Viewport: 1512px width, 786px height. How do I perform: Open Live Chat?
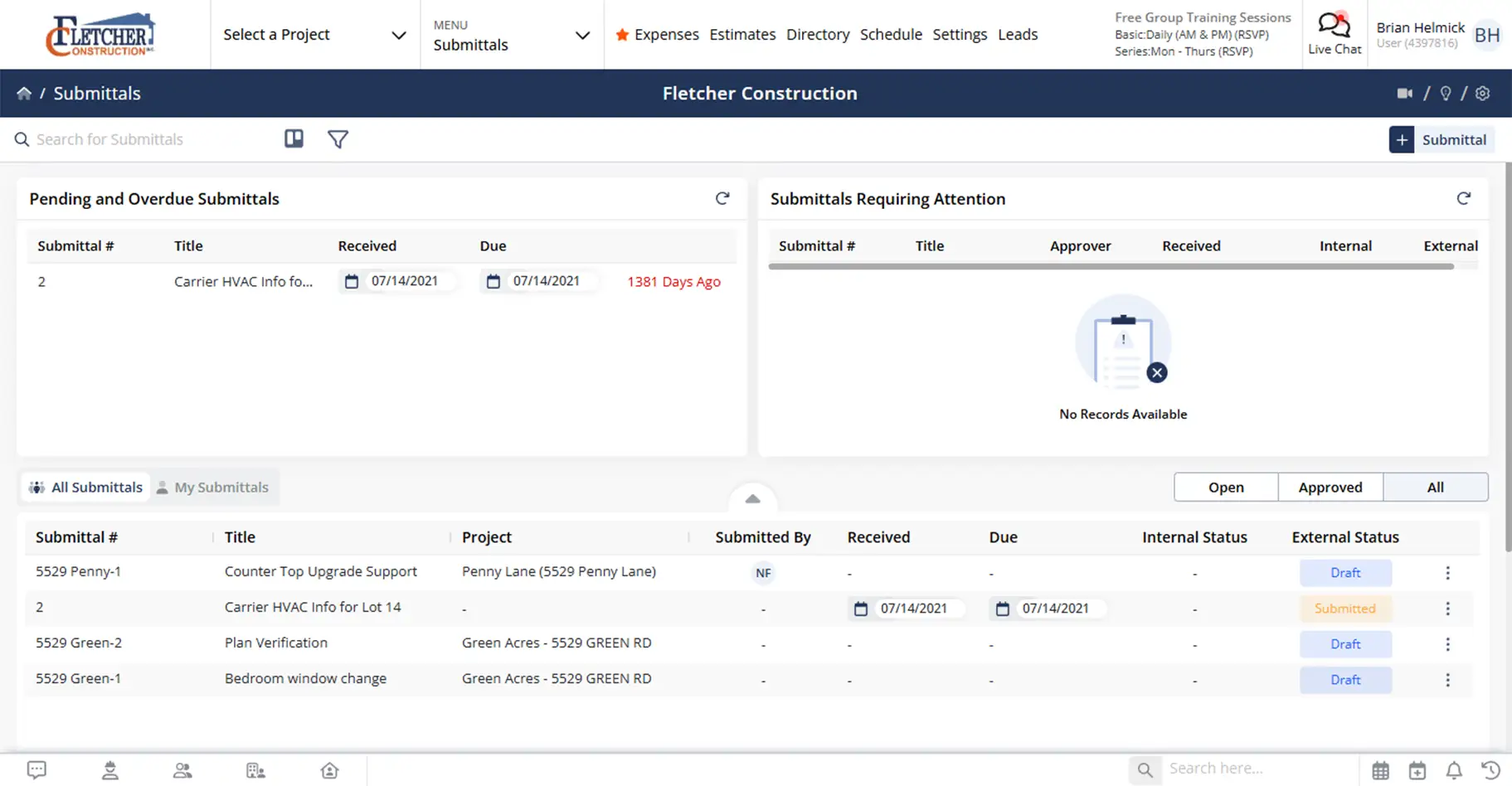(x=1335, y=34)
